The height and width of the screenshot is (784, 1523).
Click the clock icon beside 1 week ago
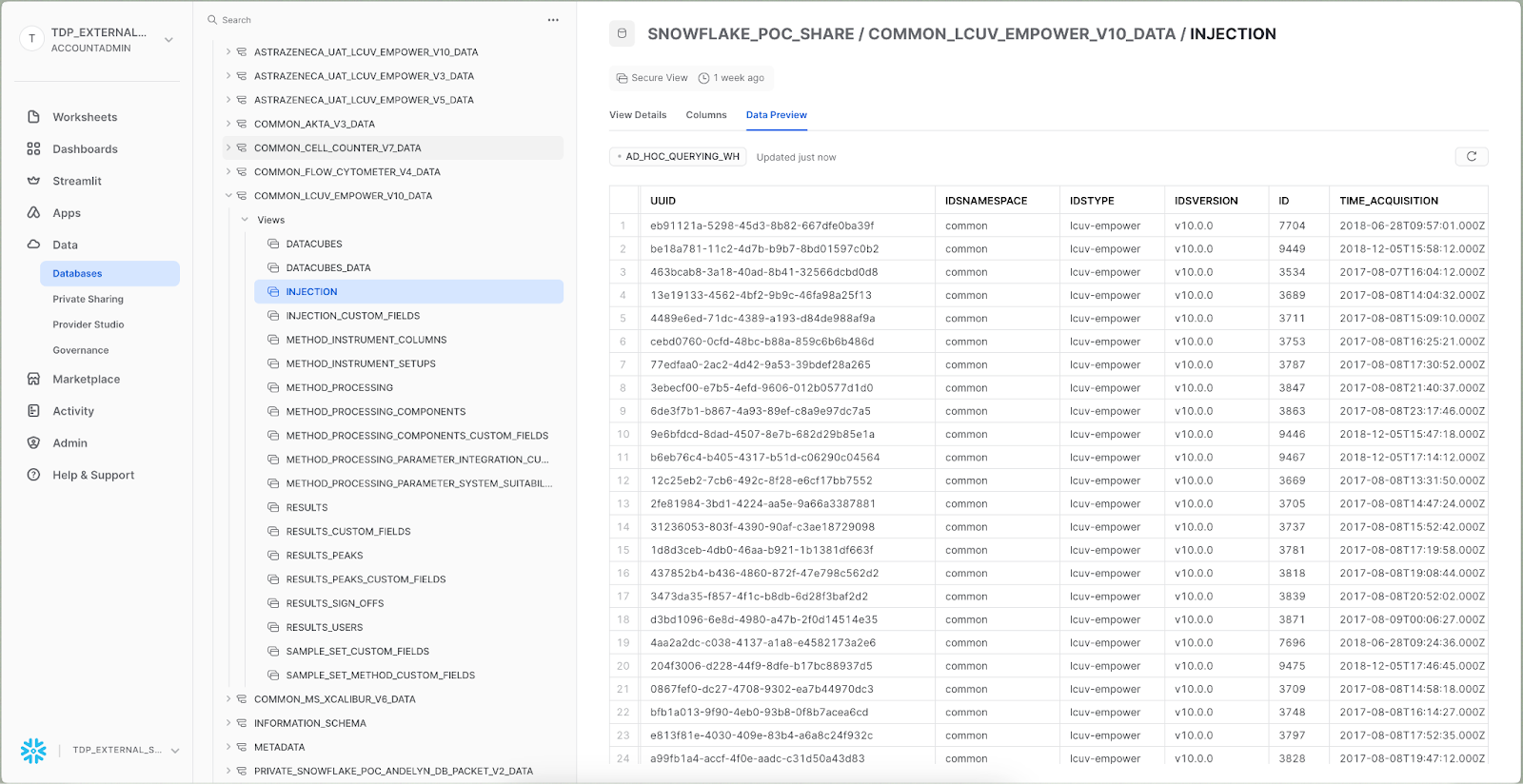(704, 78)
